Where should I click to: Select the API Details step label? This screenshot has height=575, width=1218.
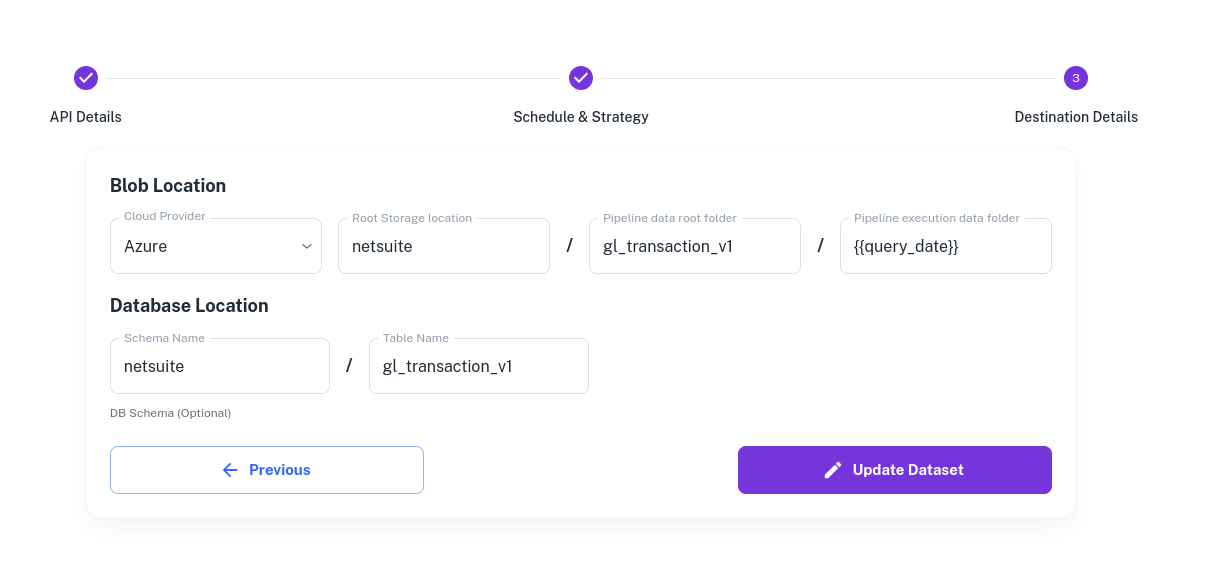pos(86,117)
